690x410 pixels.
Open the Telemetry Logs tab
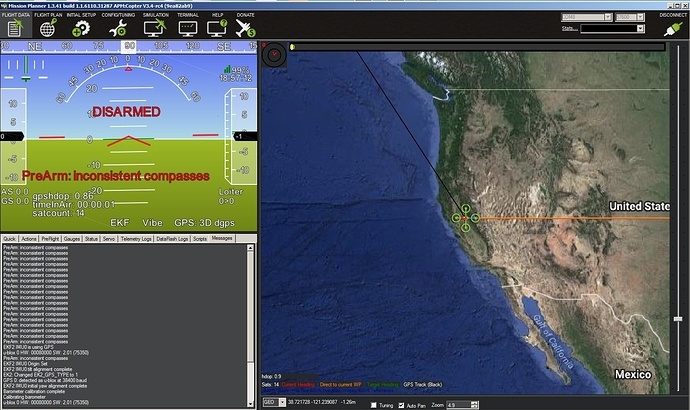click(x=136, y=238)
